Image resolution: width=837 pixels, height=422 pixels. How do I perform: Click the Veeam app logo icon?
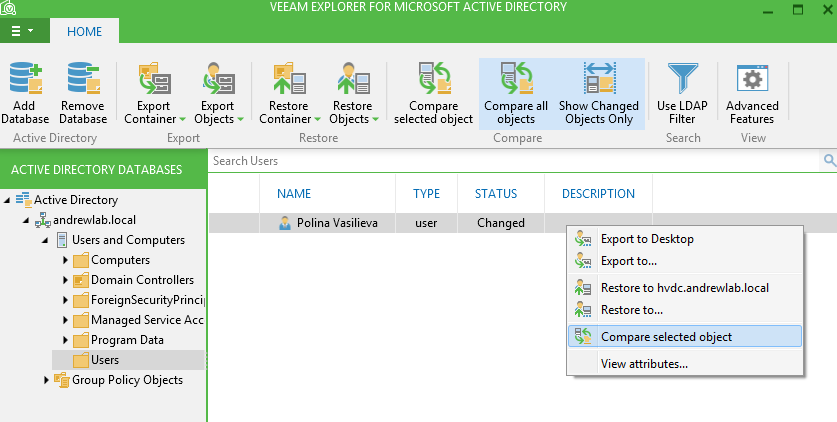coord(7,7)
